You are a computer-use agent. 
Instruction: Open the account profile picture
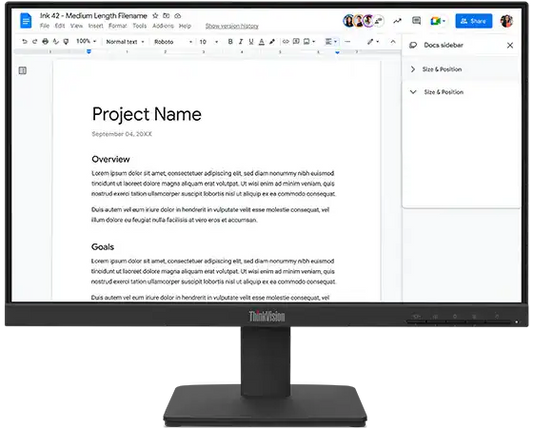coord(506,21)
